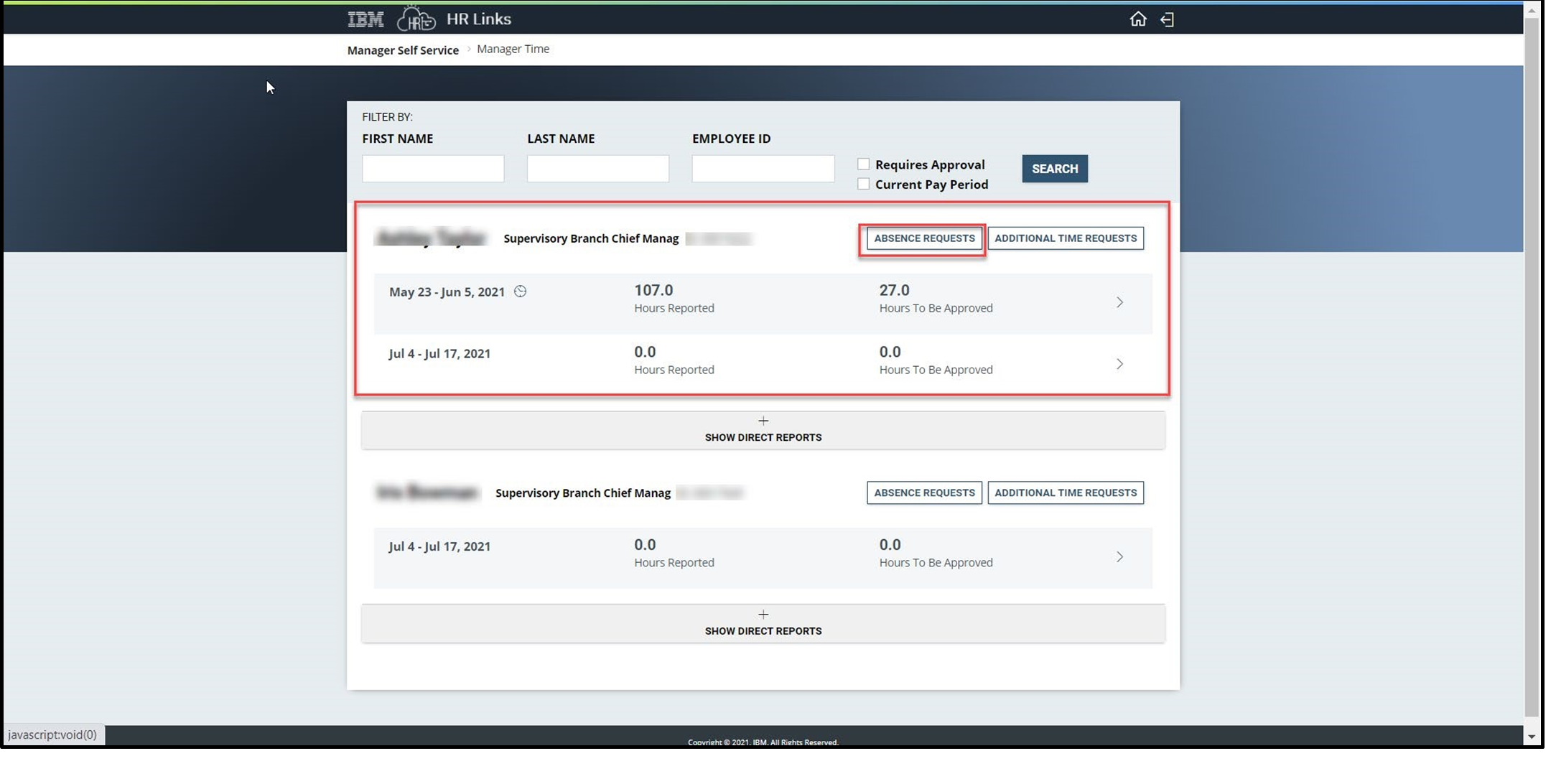Enable the Requires Approval checkbox
1556x784 pixels.
(863, 164)
